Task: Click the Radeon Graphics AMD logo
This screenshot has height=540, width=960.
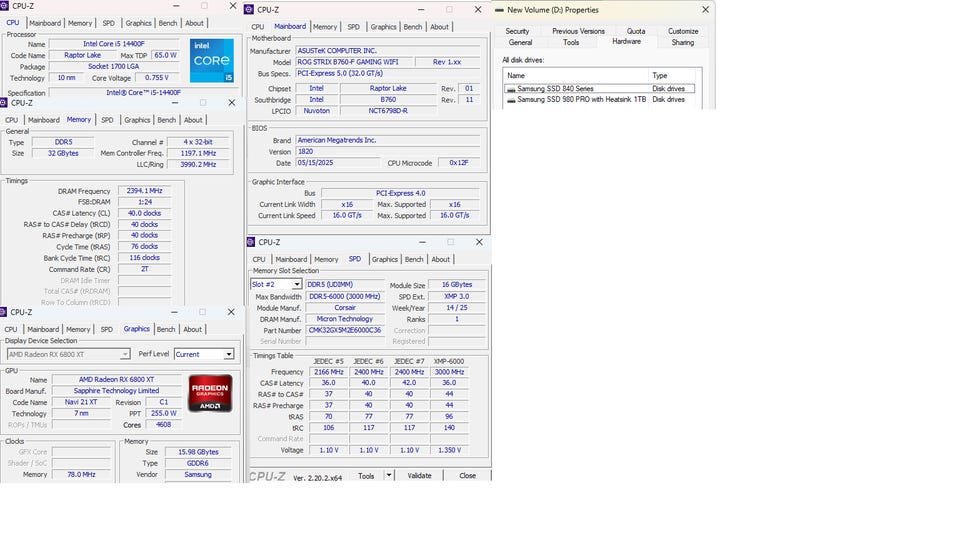Action: (x=210, y=393)
